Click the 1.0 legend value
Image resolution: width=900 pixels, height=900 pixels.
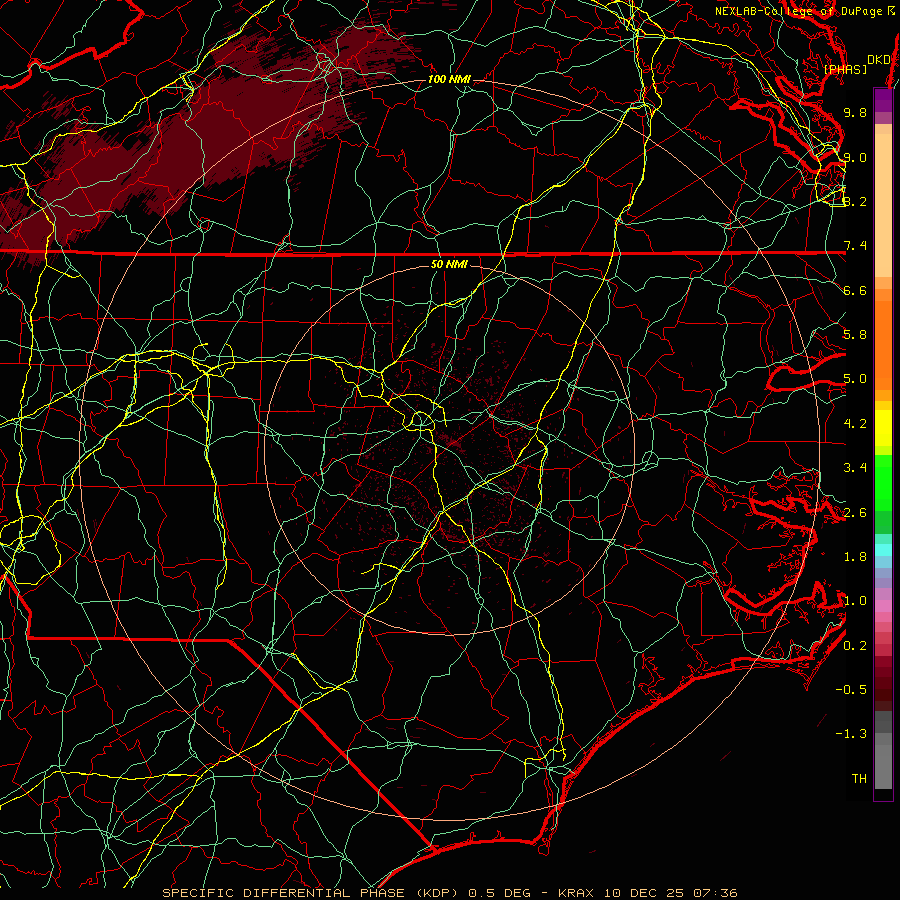855,602
